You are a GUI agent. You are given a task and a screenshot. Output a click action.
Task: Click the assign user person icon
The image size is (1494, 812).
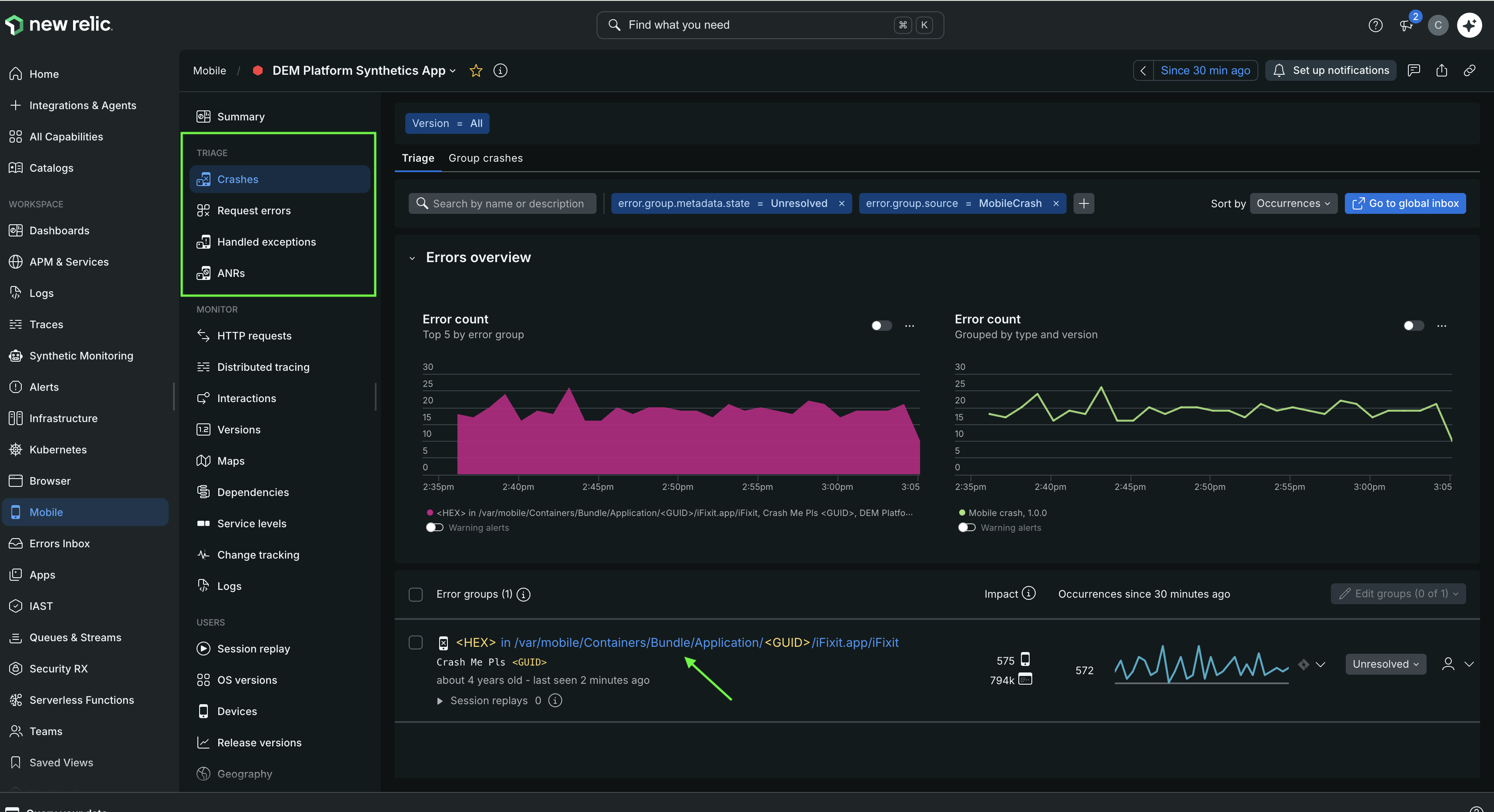click(1447, 664)
